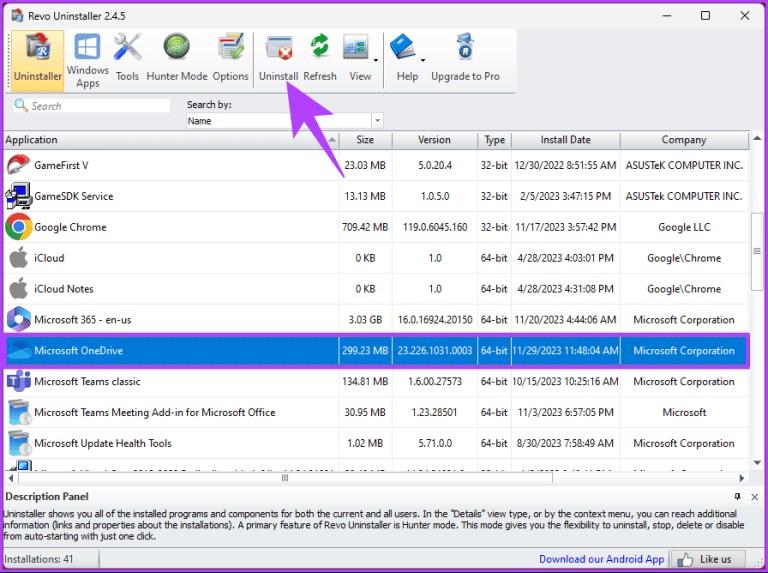
Task: Click the horizontal scrollbar left arrow
Action: coord(11,478)
